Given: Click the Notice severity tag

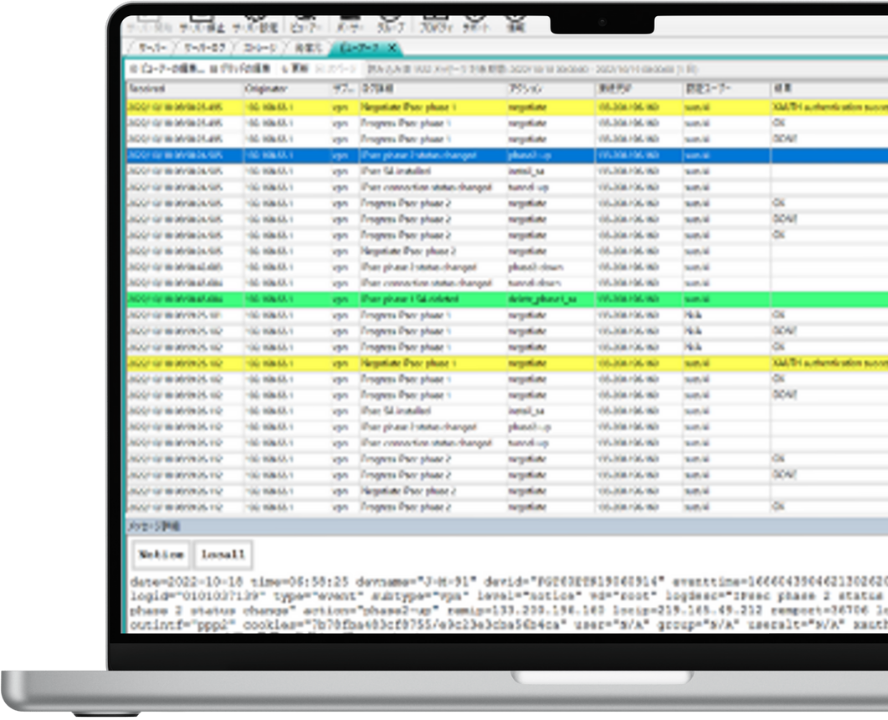Looking at the screenshot, I should point(162,554).
